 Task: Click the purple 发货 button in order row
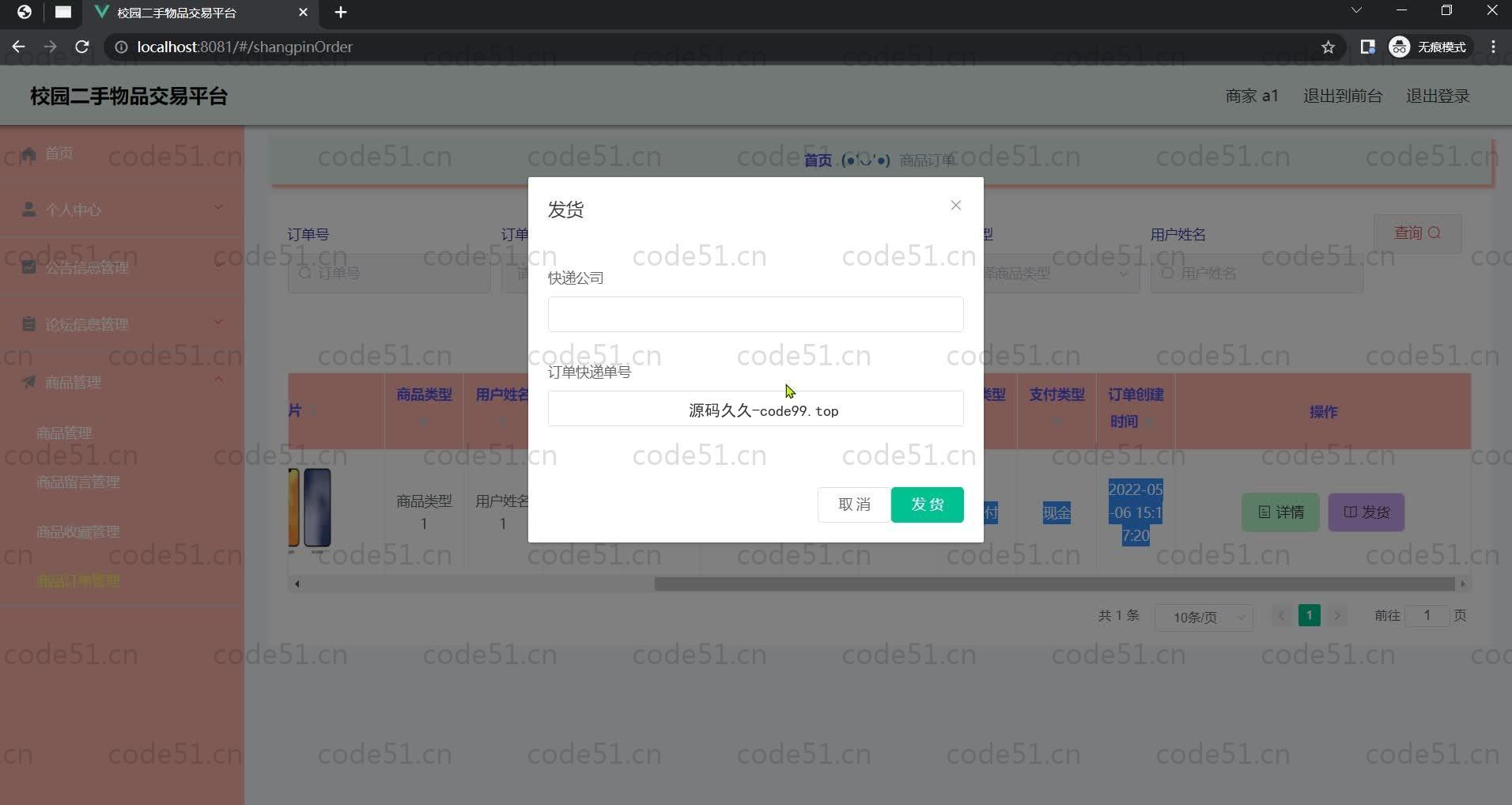tap(1366, 512)
